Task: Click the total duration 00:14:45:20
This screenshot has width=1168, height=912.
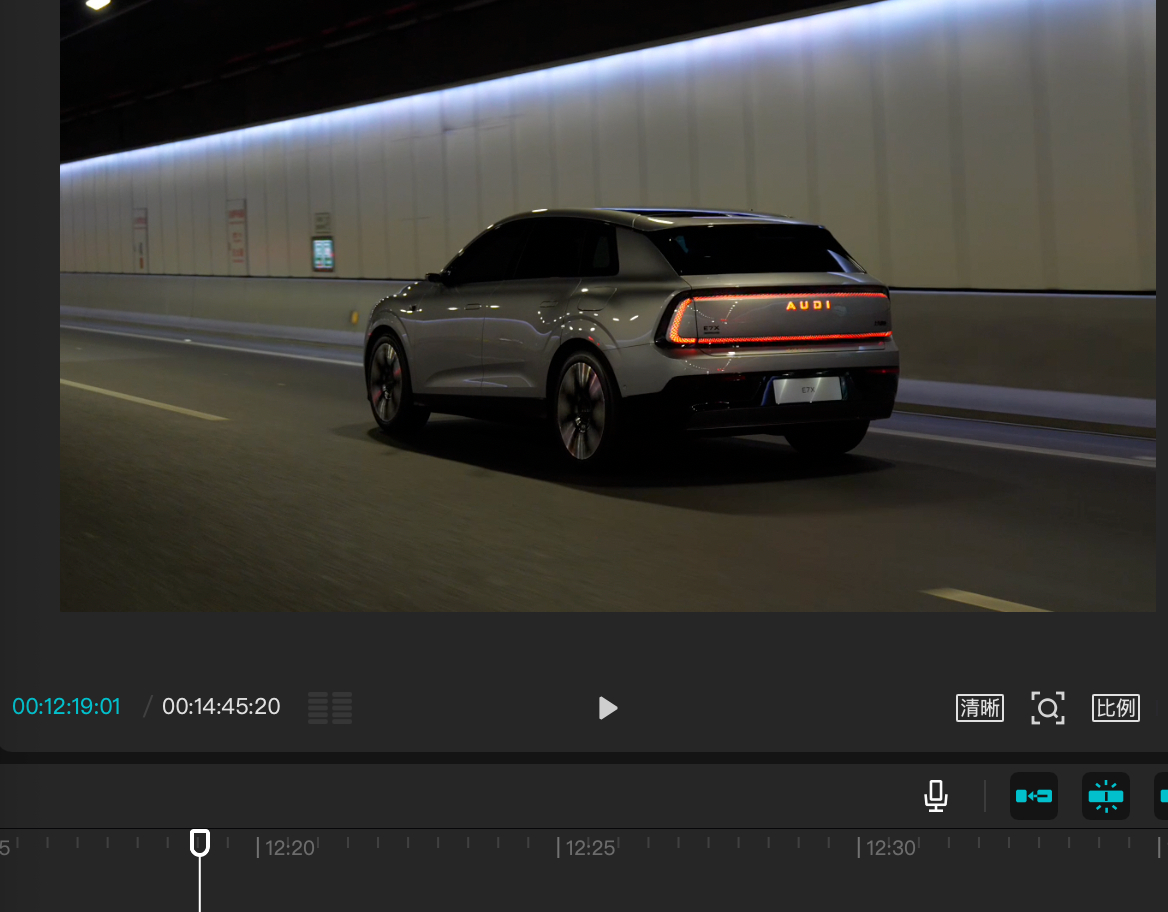Action: tap(221, 706)
